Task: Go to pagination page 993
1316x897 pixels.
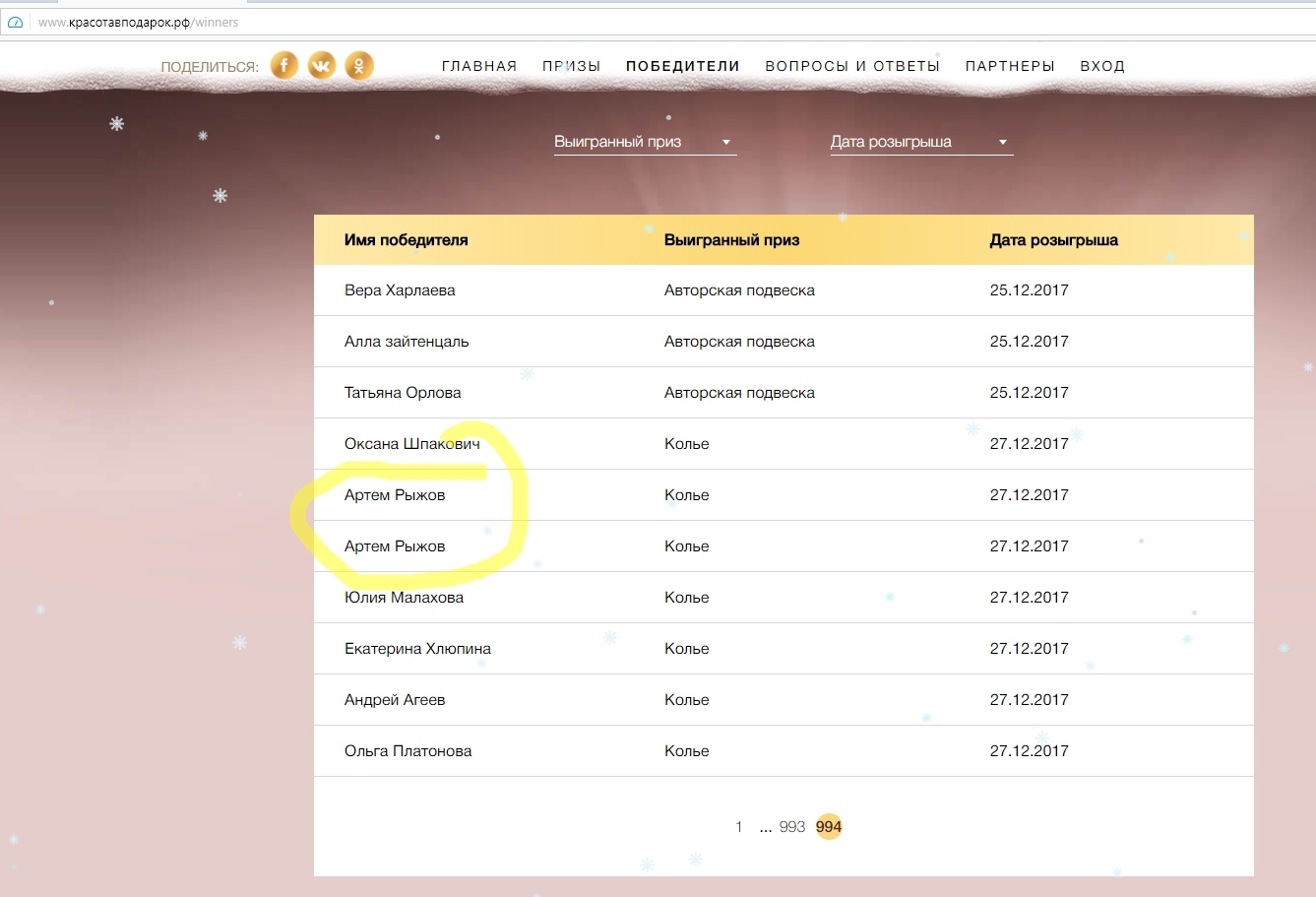Action: pyautogui.click(x=791, y=827)
